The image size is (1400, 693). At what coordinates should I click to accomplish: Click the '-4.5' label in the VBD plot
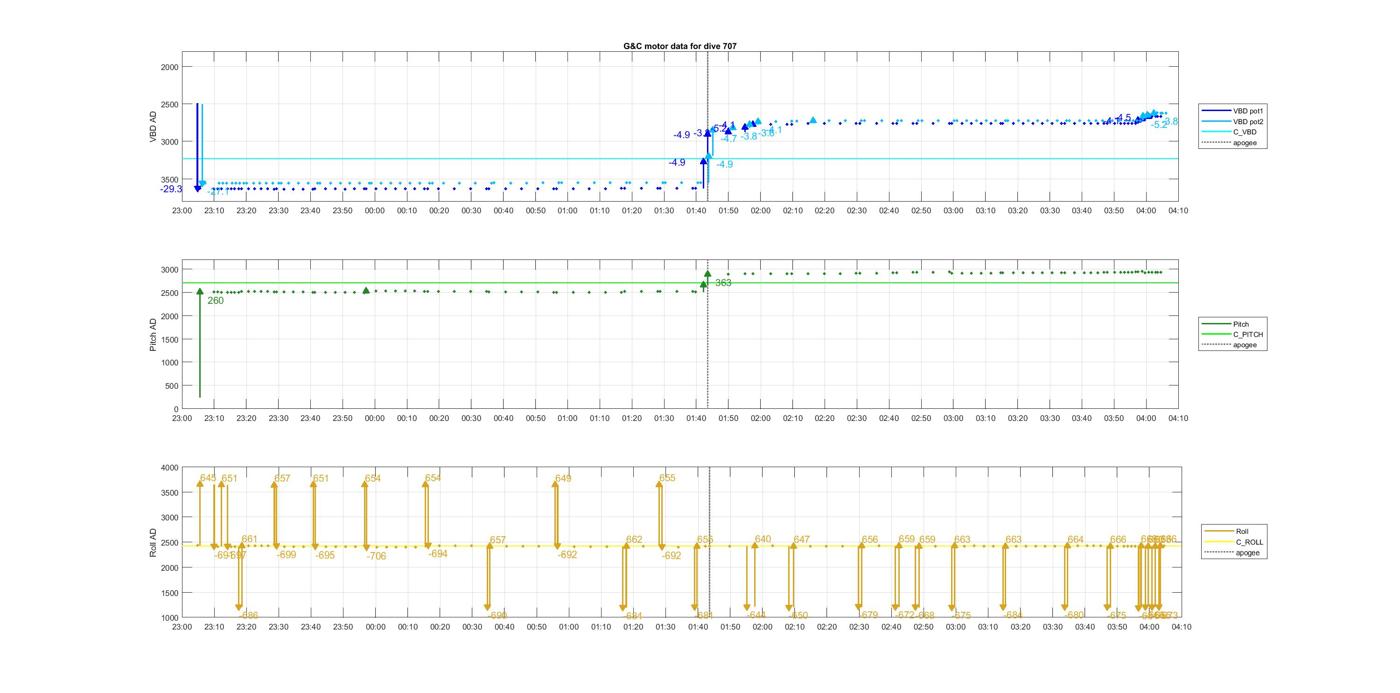(1122, 118)
